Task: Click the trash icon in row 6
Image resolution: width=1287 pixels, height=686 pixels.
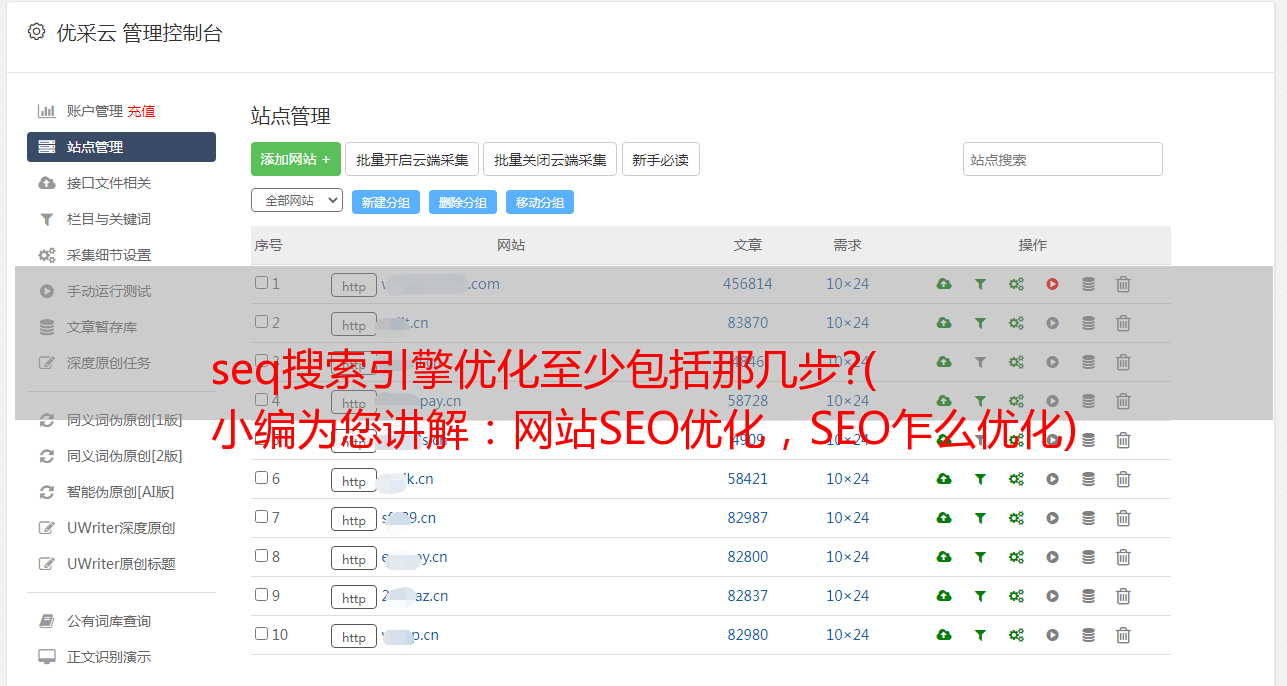Action: coord(1123,479)
